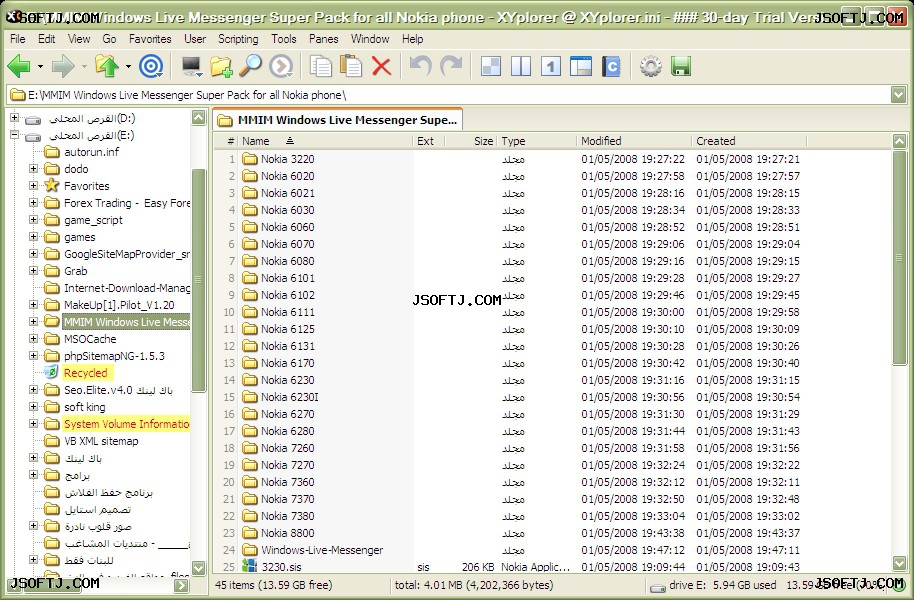
Task: Sort by the Modified column header
Action: 635,141
